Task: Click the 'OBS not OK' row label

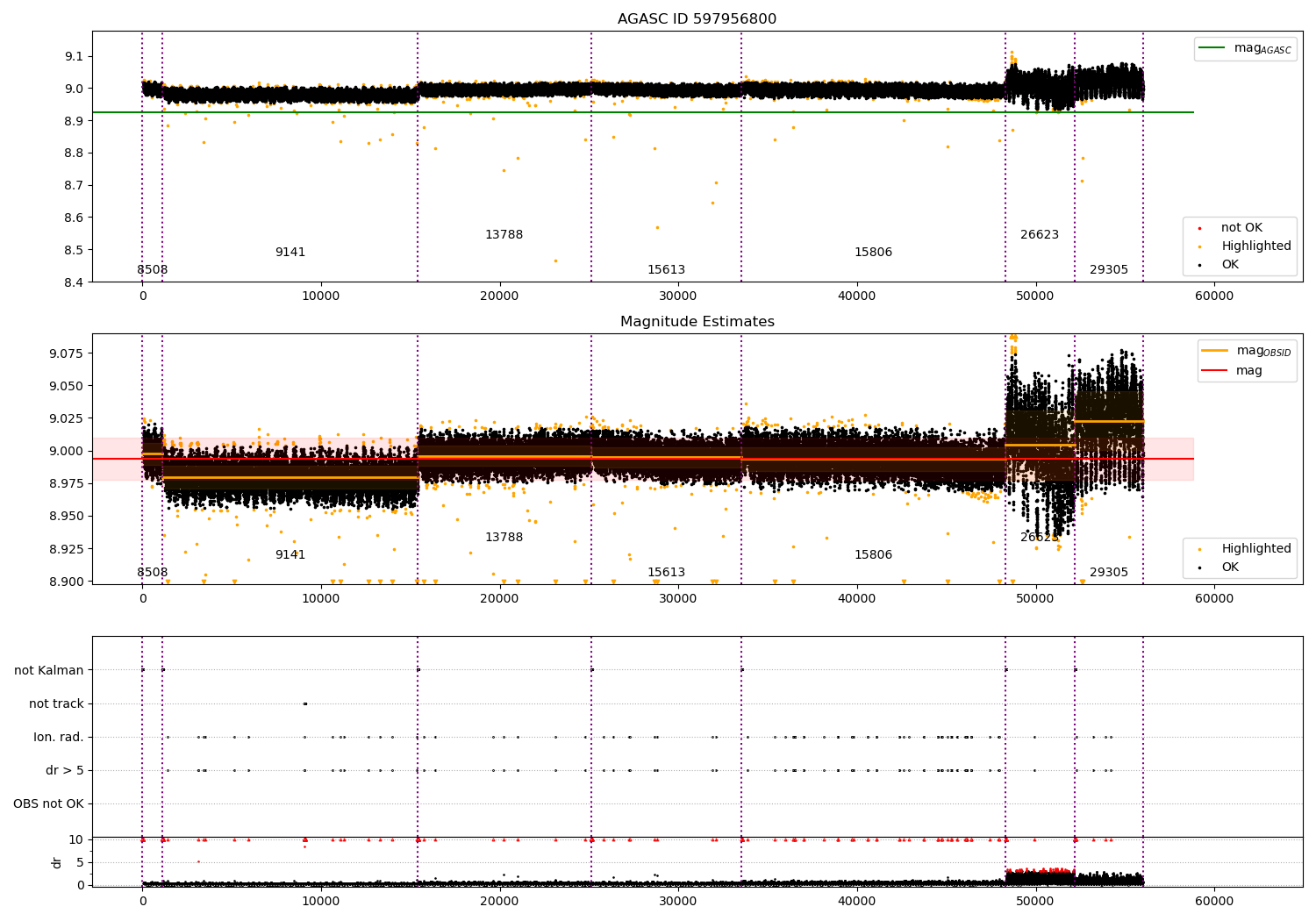Action: [x=49, y=804]
